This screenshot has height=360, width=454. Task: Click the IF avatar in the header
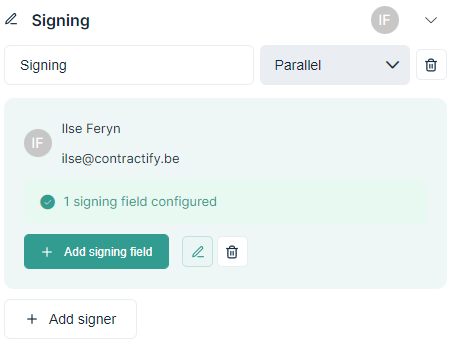(x=385, y=20)
